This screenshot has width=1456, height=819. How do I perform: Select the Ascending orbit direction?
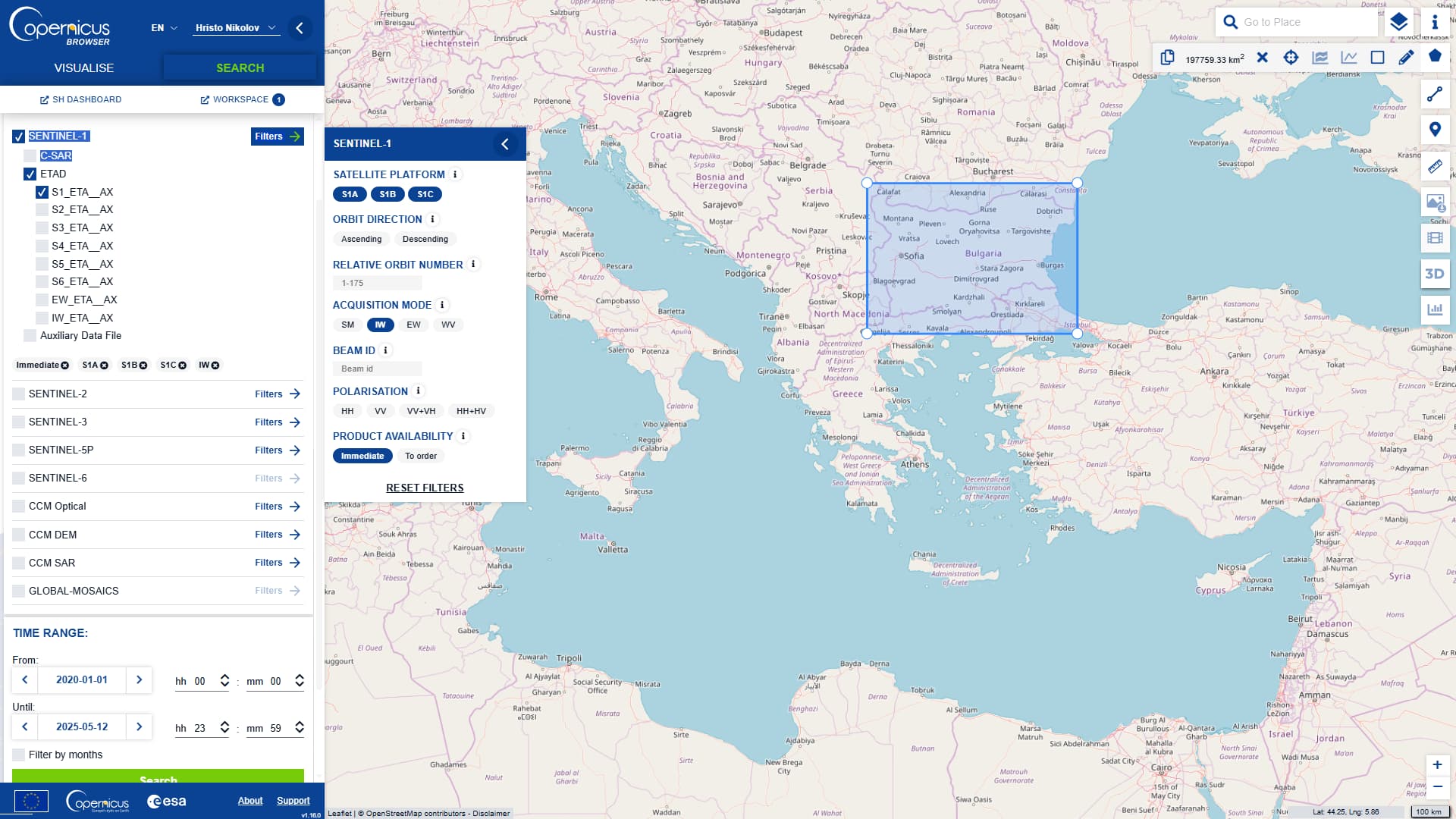pyautogui.click(x=361, y=240)
